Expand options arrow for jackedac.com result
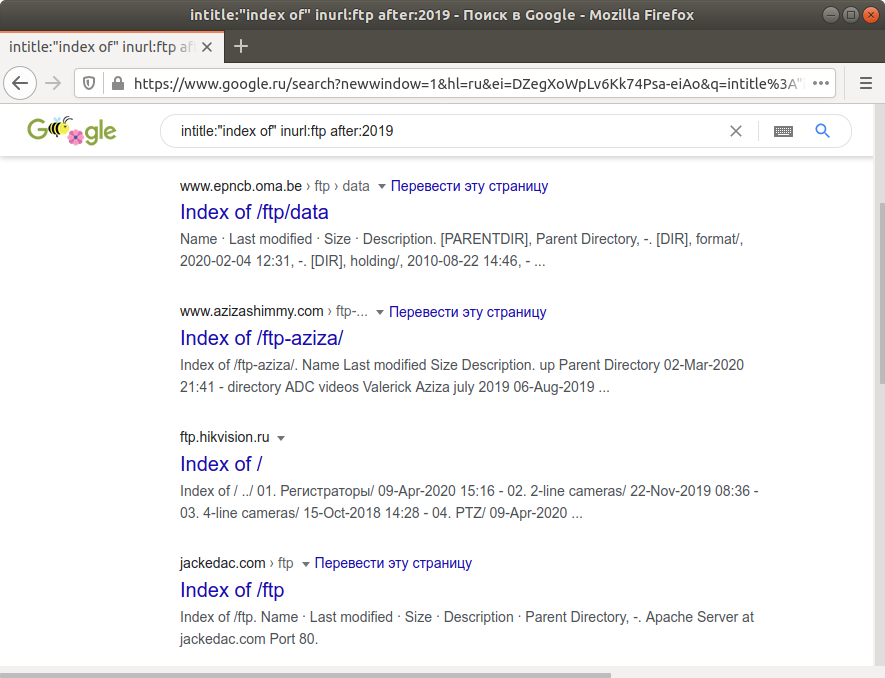885x678 pixels. coord(305,564)
